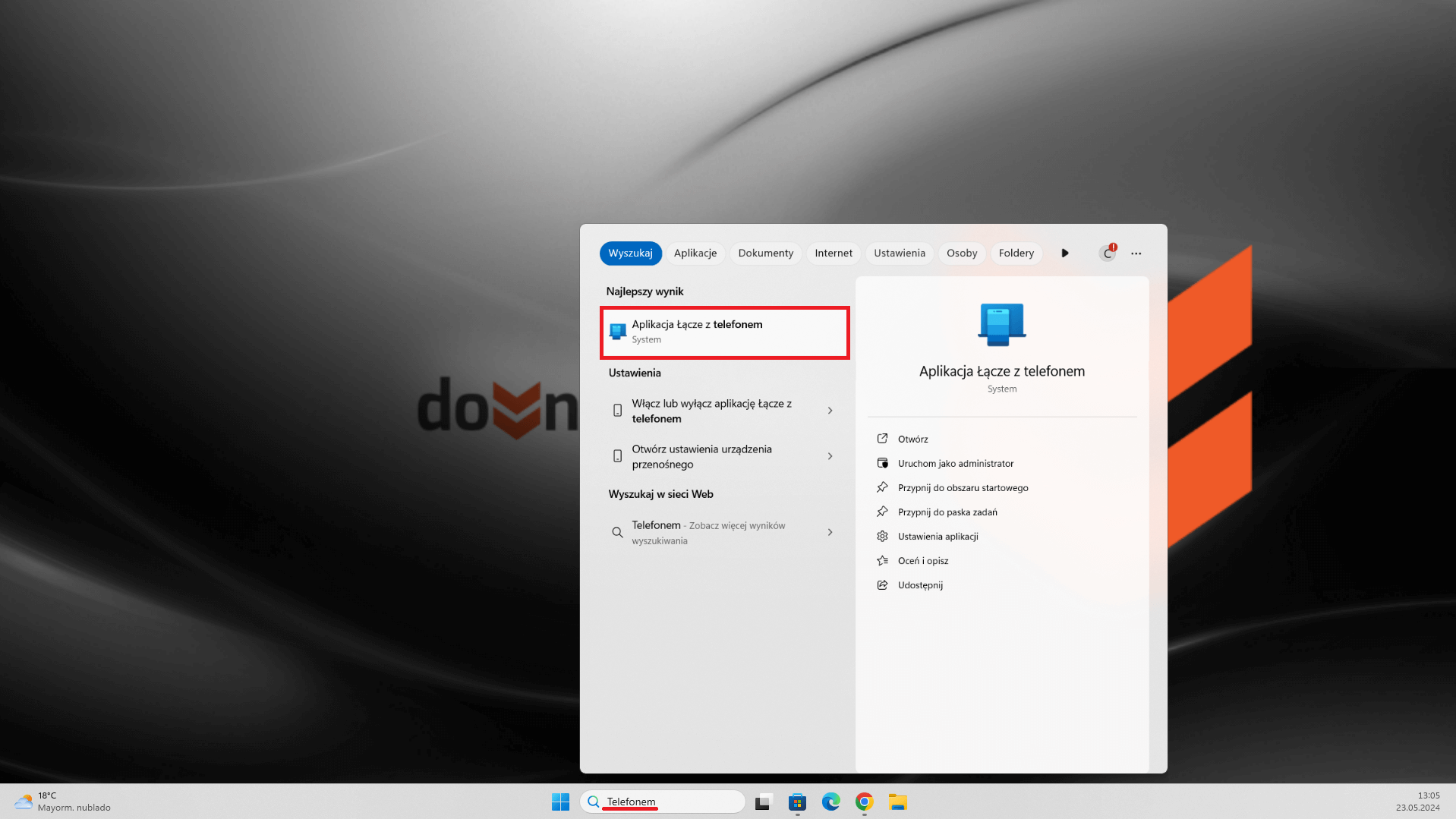Click the Najlepszy wynik heading

(x=644, y=291)
